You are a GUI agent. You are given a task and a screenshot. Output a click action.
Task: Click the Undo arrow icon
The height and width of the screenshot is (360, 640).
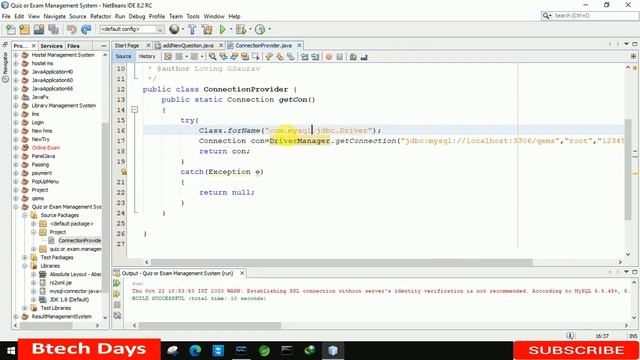coord(71,29)
